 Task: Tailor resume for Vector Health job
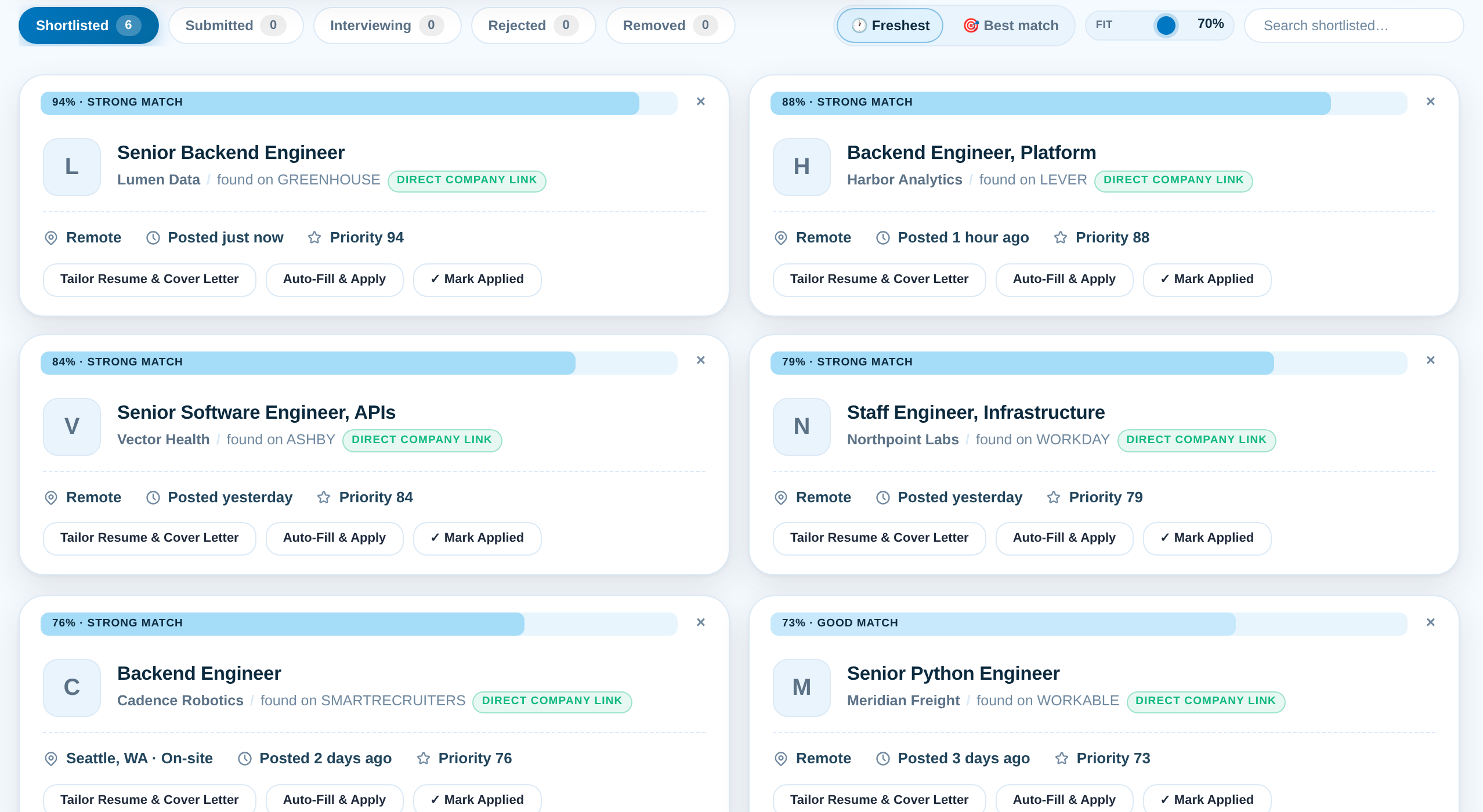[150, 538]
